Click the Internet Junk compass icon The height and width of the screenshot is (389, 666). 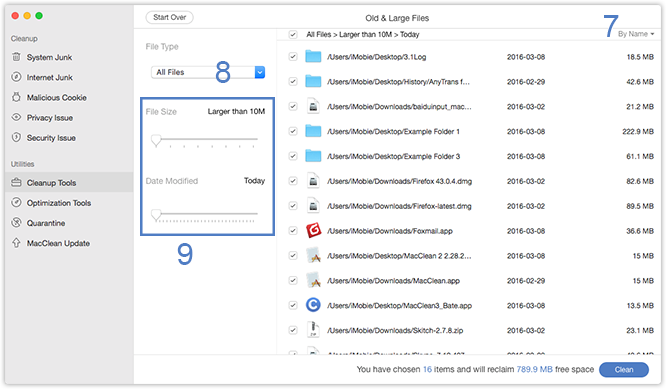click(16, 77)
